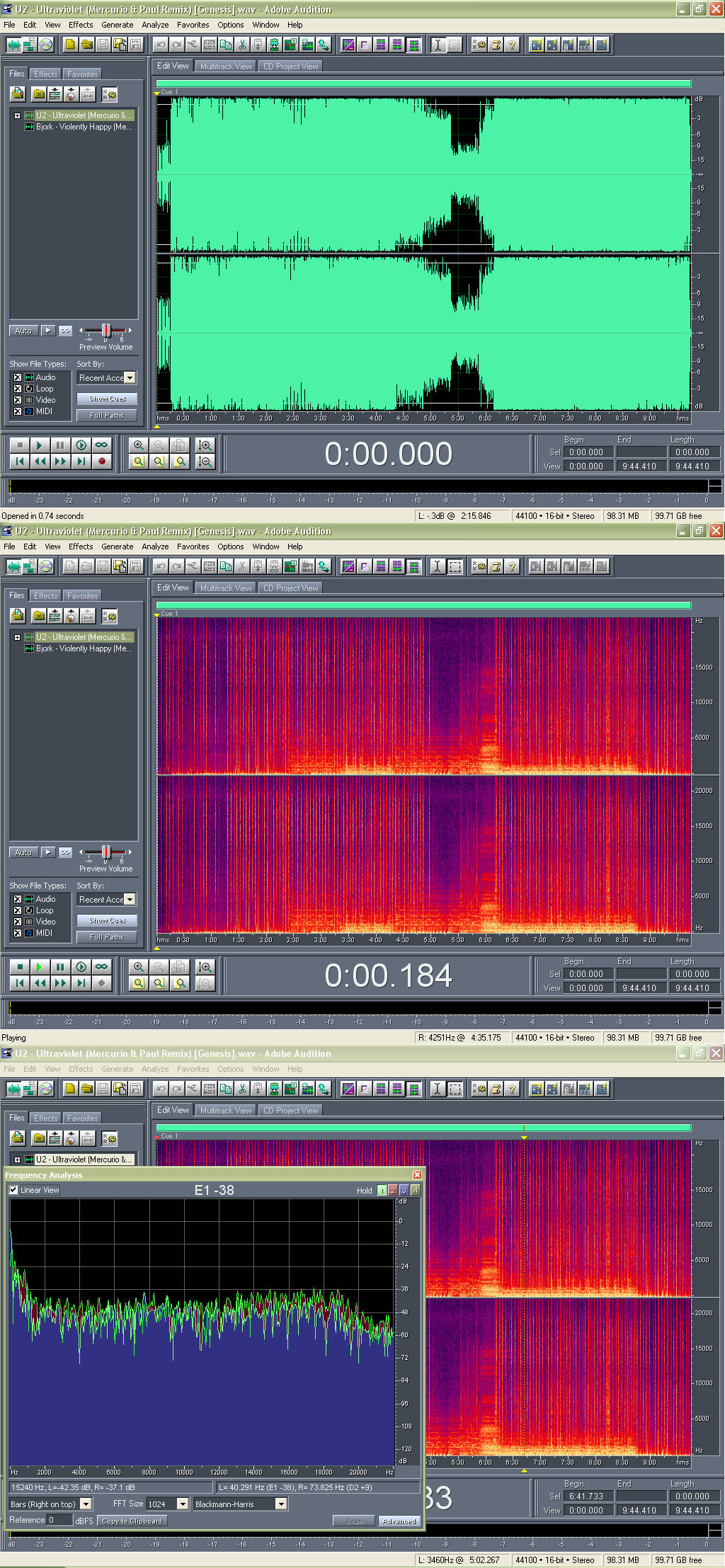Screen dimensions: 725x1568
Task: Click Go to Beginning button in top window
Action: [20, 461]
